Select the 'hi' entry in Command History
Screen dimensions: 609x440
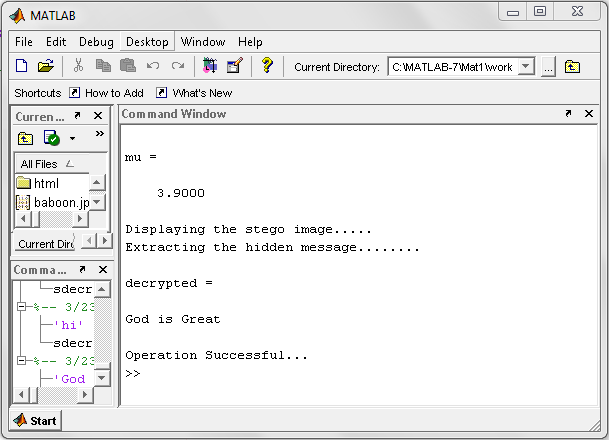coord(69,324)
